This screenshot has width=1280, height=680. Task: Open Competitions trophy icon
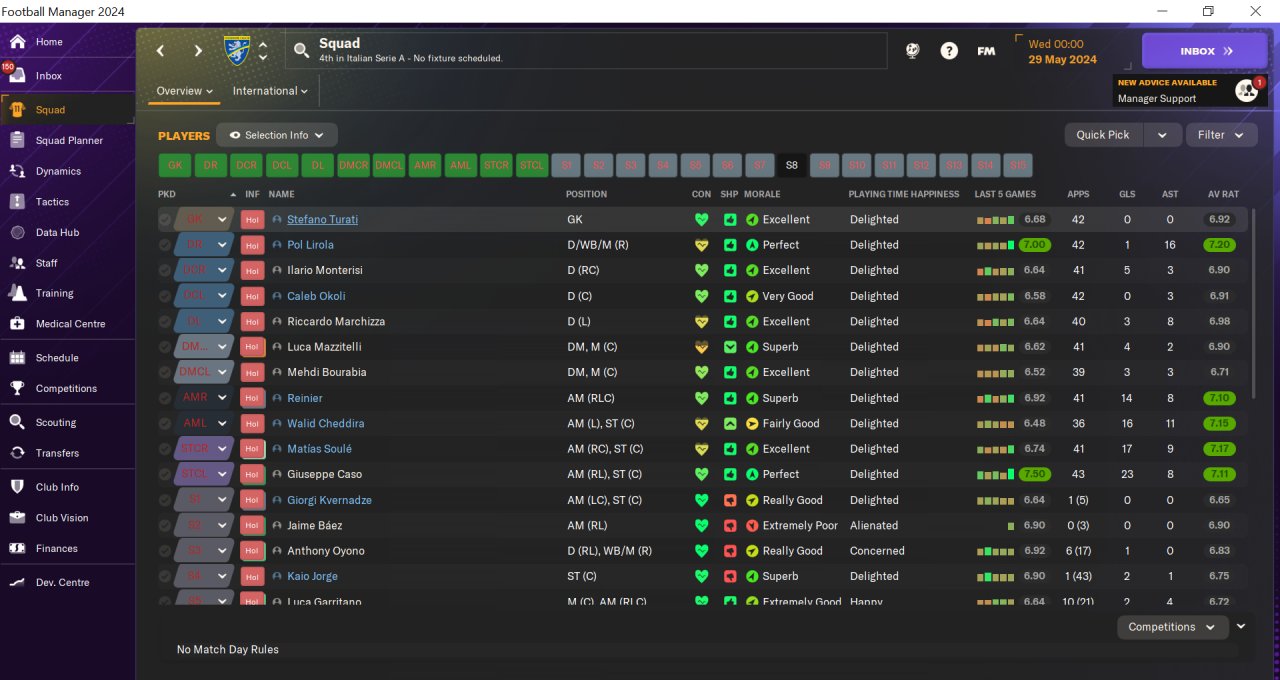tap(17, 388)
